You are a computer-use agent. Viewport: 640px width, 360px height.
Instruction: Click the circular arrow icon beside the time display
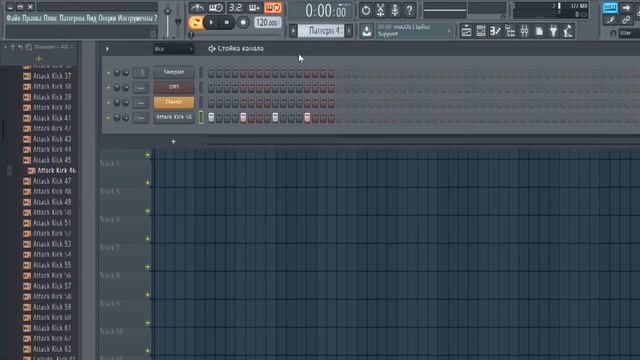[366, 10]
